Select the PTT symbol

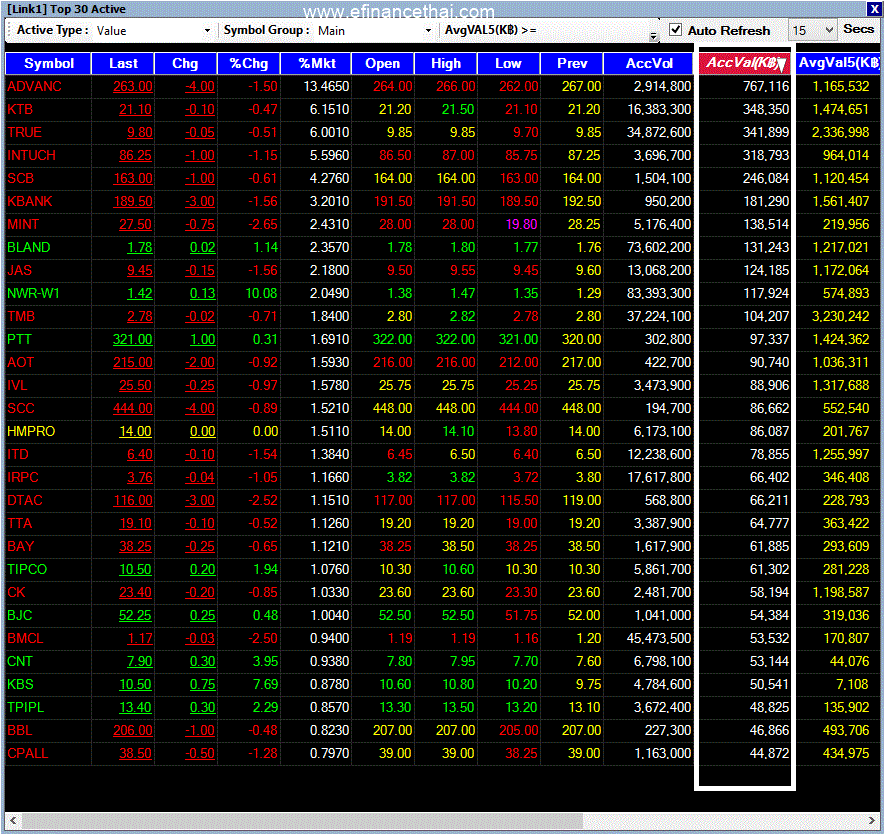(20, 339)
